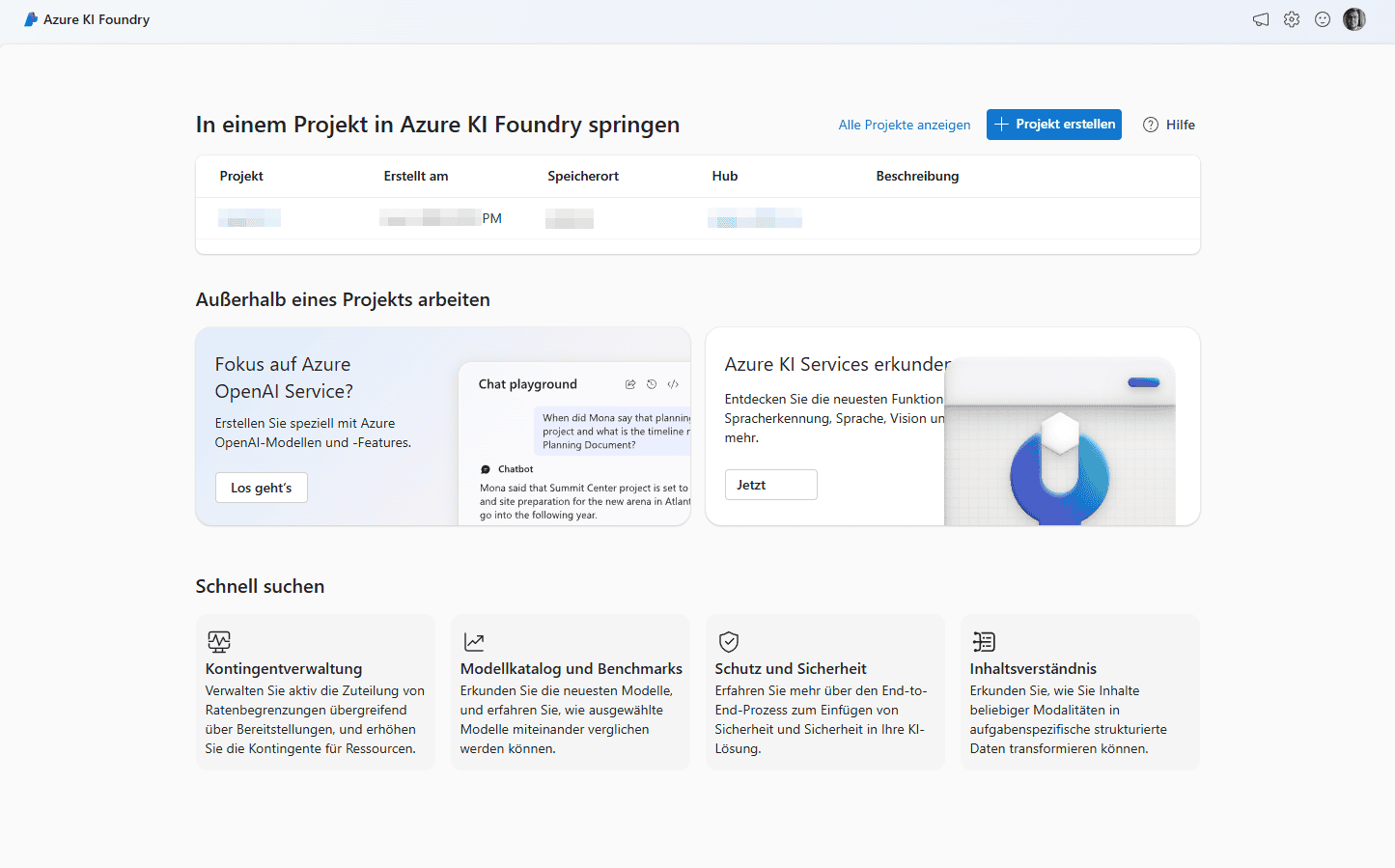Click the feedback smiley icon

tap(1323, 19)
